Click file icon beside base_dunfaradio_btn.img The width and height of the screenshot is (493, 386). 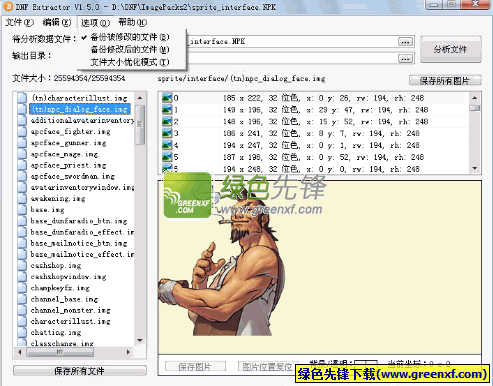[22, 221]
